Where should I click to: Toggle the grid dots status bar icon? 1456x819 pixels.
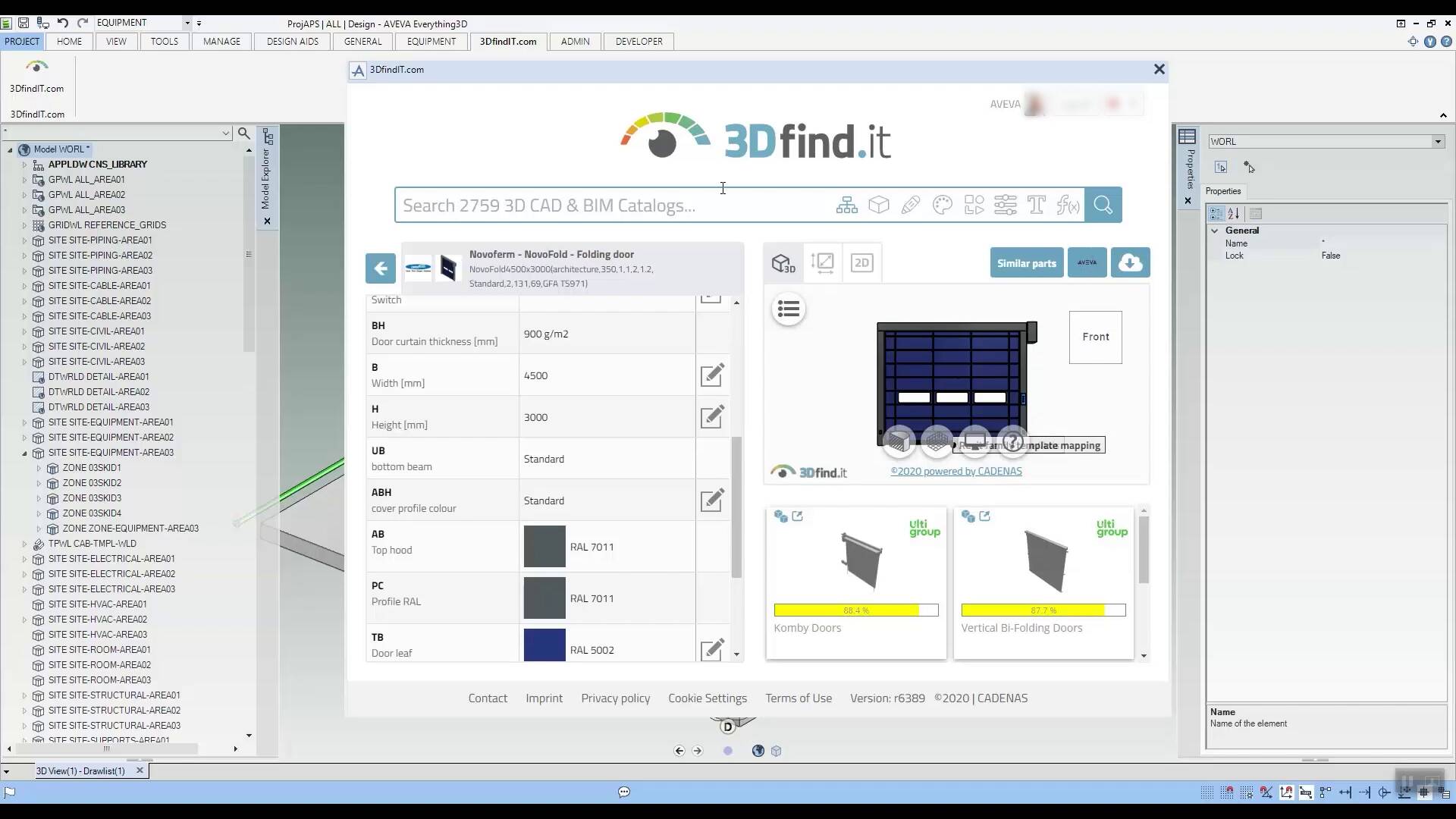coord(1207,792)
